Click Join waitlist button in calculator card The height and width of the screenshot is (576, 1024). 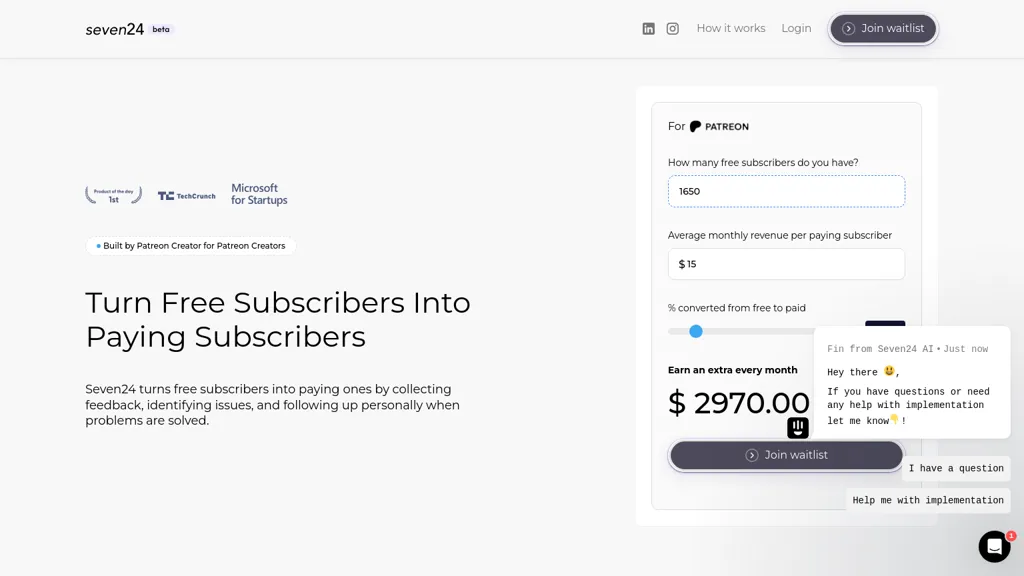pos(786,455)
